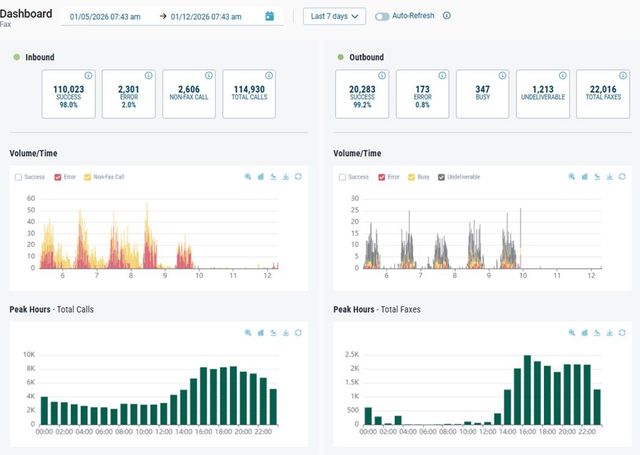The image size is (640, 455).
Task: Click the Auto-Refresh info icon
Action: [x=447, y=16]
